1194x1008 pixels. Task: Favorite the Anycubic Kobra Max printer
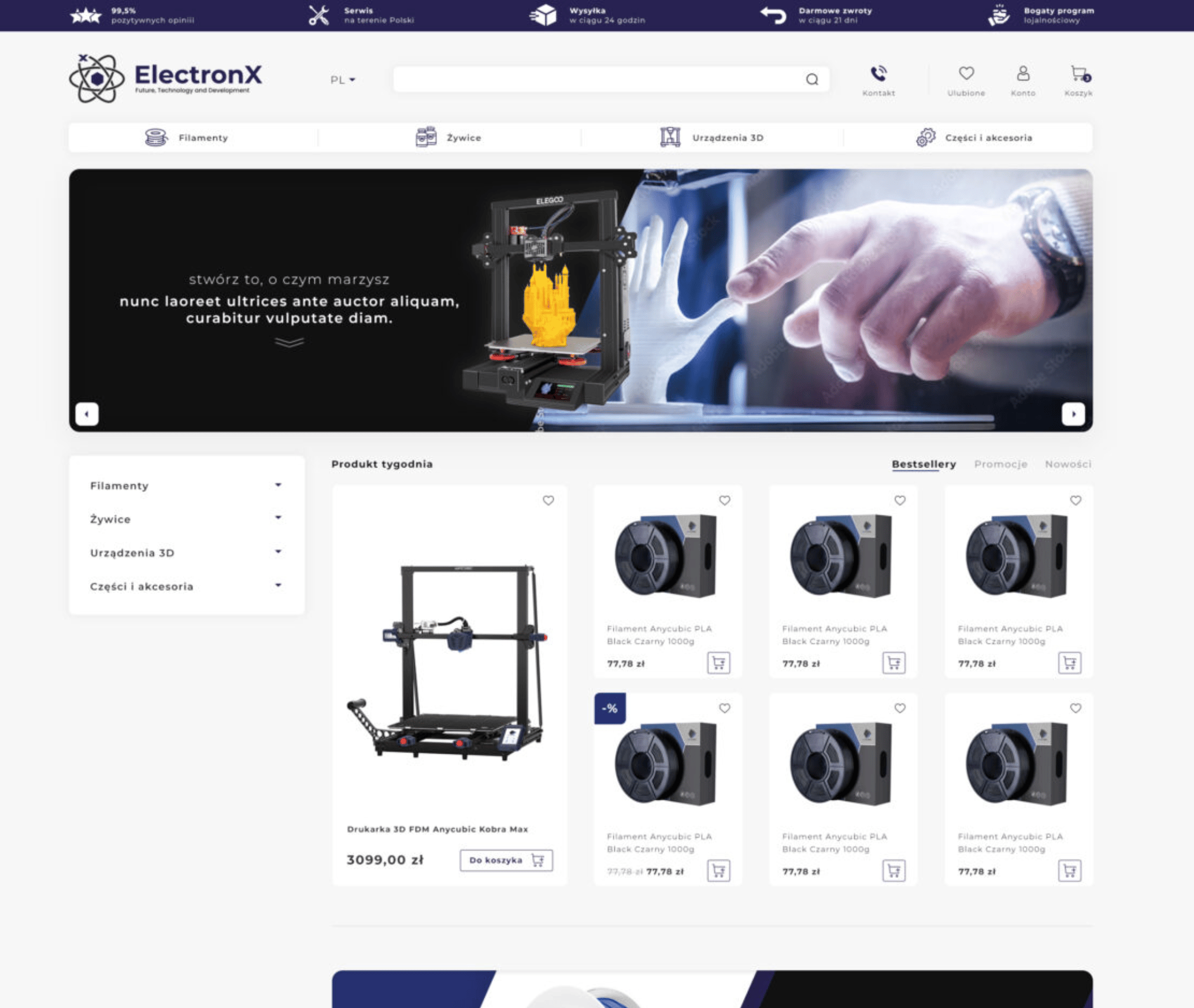[548, 501]
